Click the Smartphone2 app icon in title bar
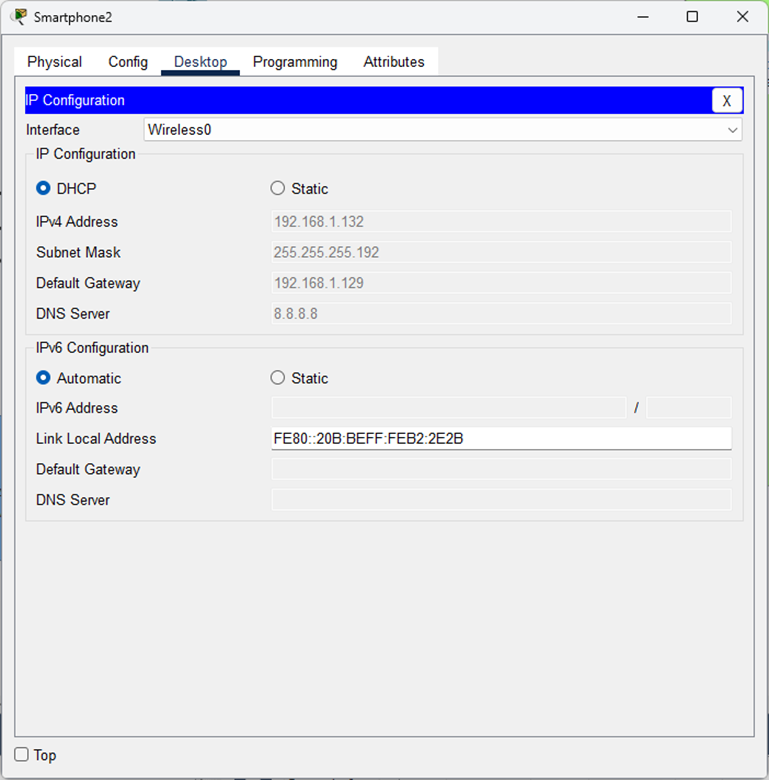This screenshot has height=780, width=769. tap(17, 17)
